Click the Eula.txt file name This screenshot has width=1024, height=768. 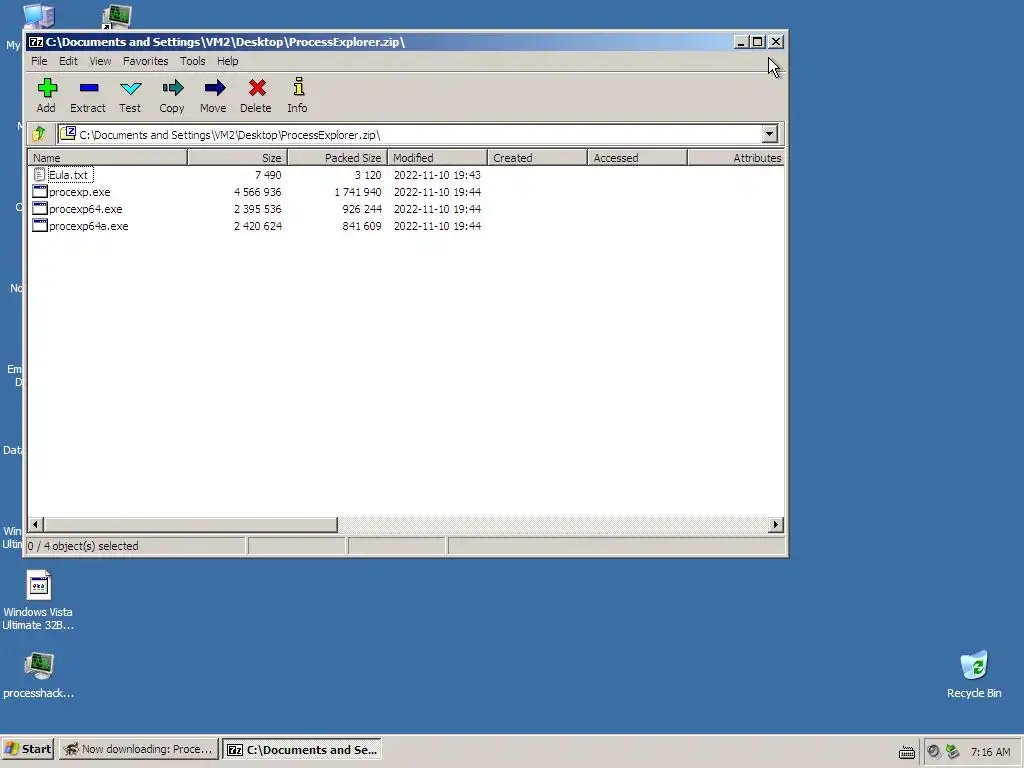[69, 175]
